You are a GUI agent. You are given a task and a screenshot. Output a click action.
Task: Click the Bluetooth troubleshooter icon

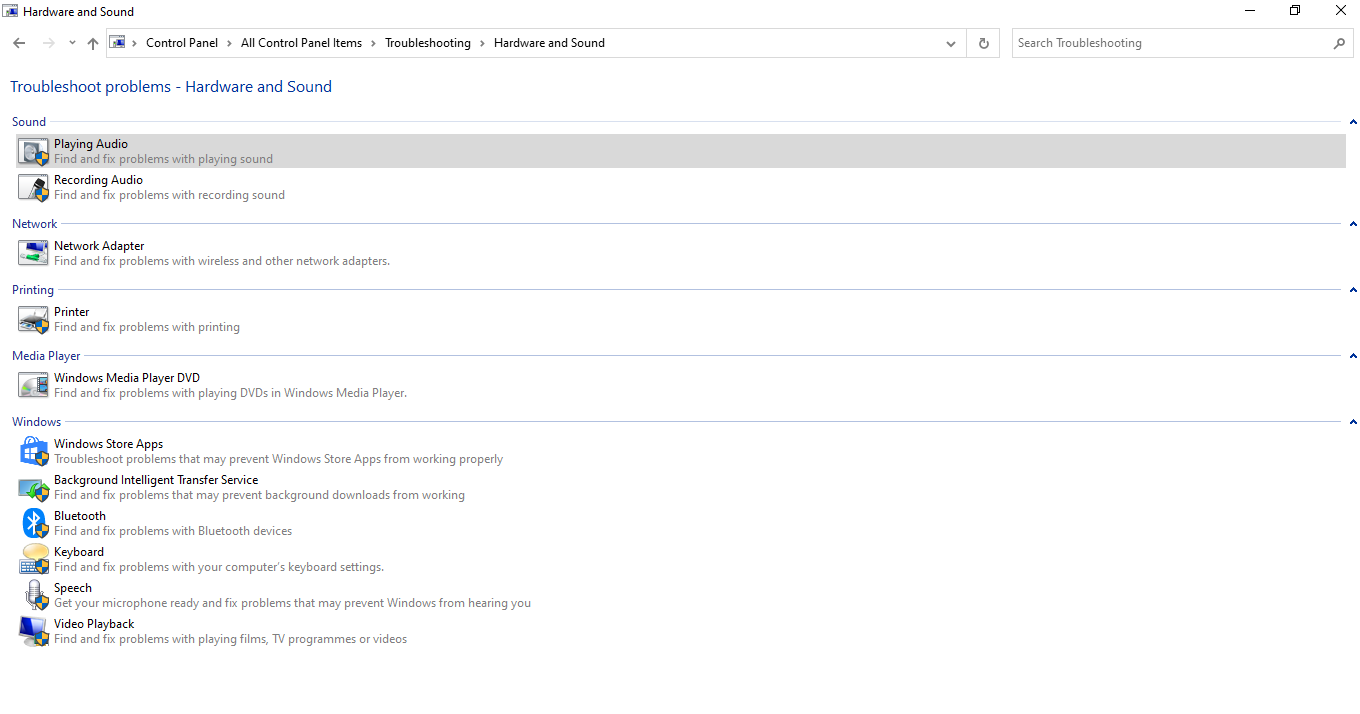click(34, 524)
